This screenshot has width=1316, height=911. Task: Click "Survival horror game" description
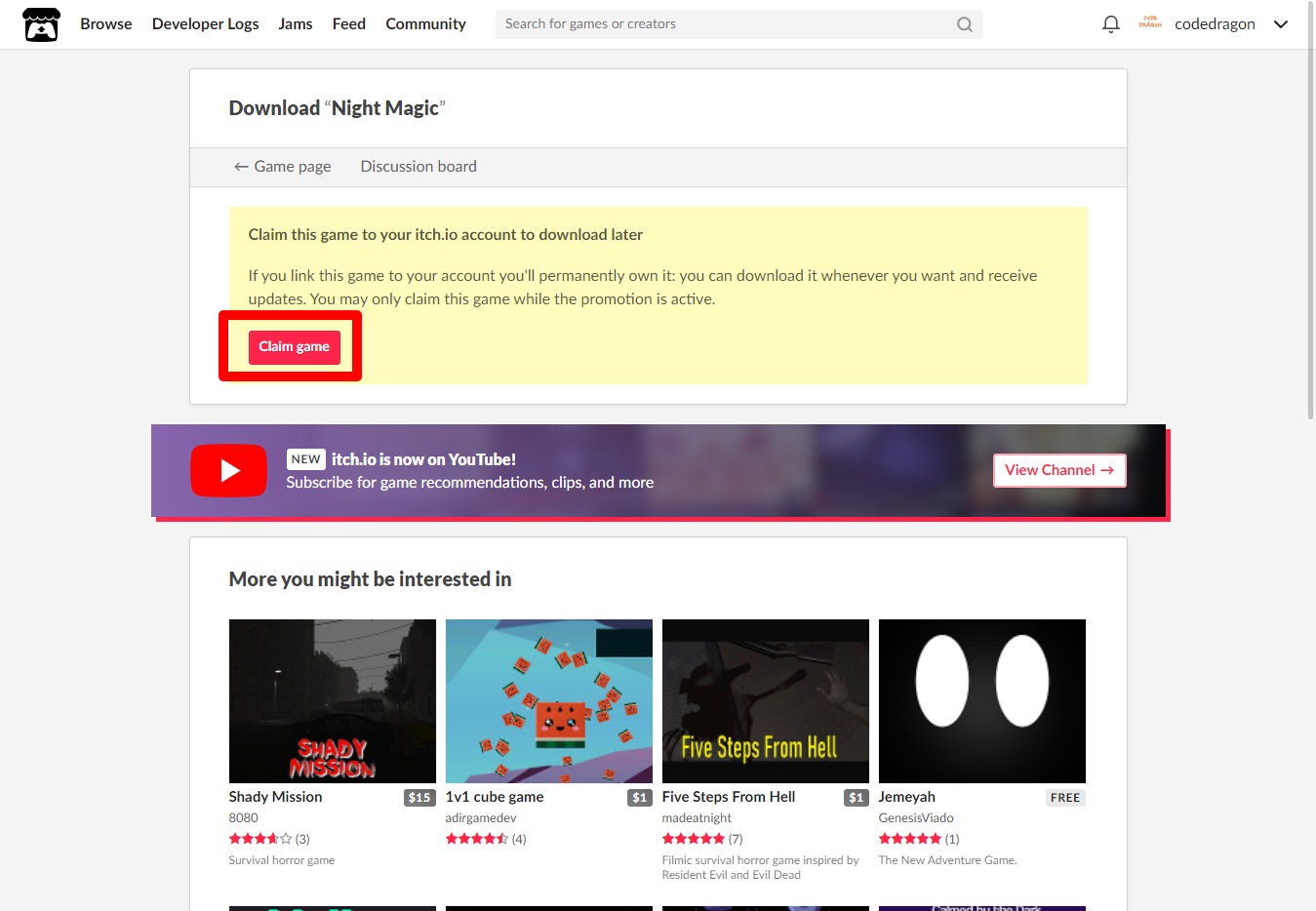click(282, 860)
